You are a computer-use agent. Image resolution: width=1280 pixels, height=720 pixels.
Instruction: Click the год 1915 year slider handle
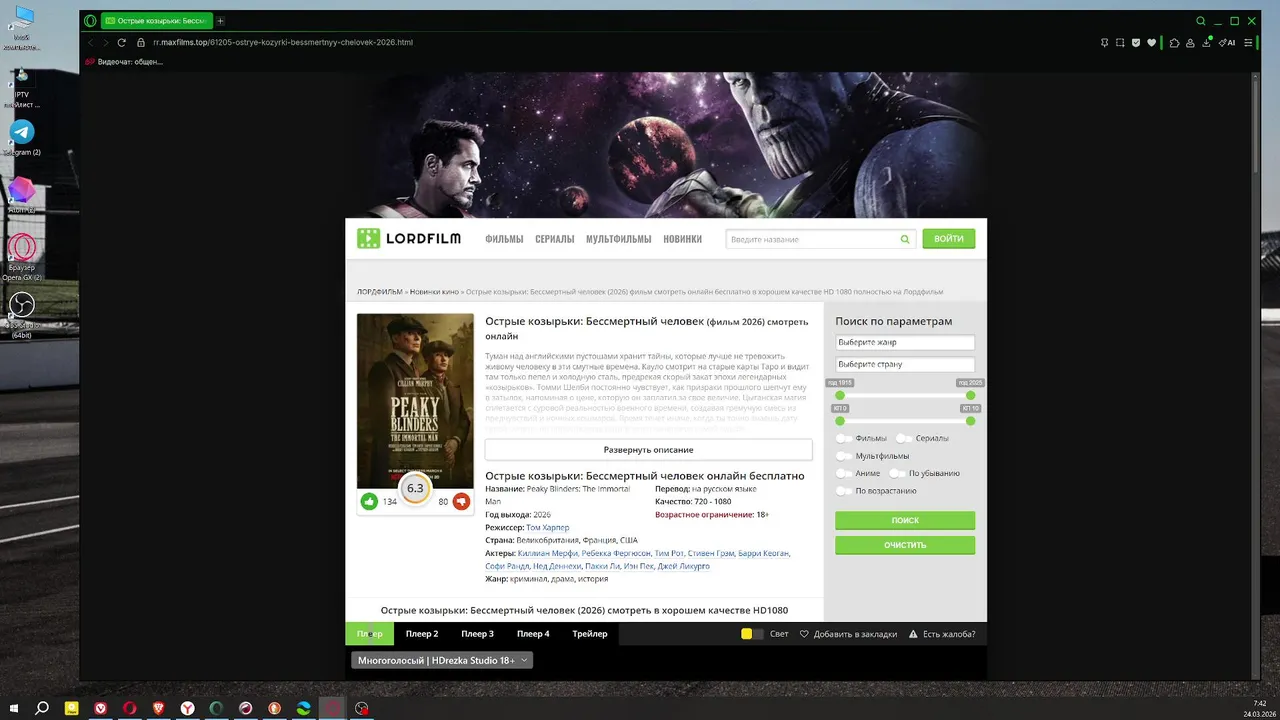click(x=840, y=395)
